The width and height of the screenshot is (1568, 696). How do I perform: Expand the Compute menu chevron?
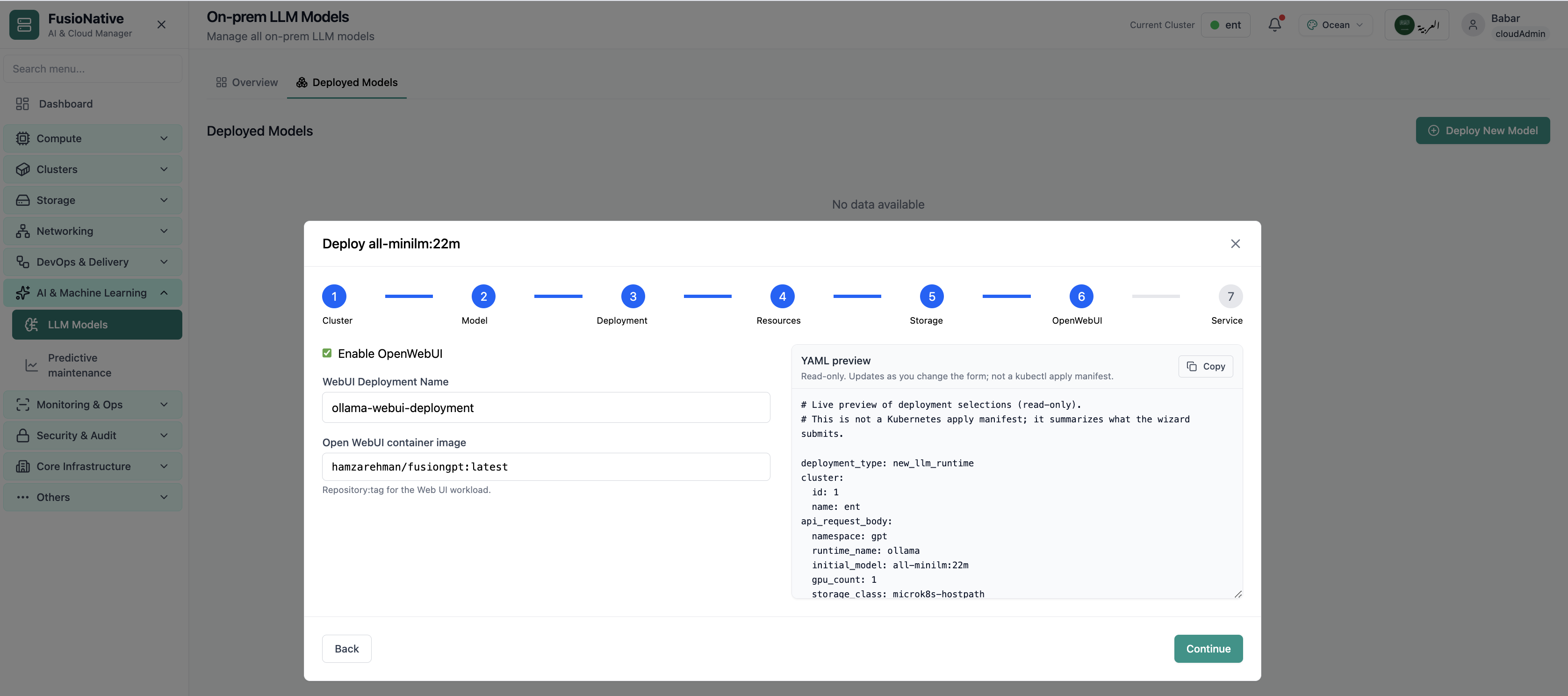click(164, 139)
